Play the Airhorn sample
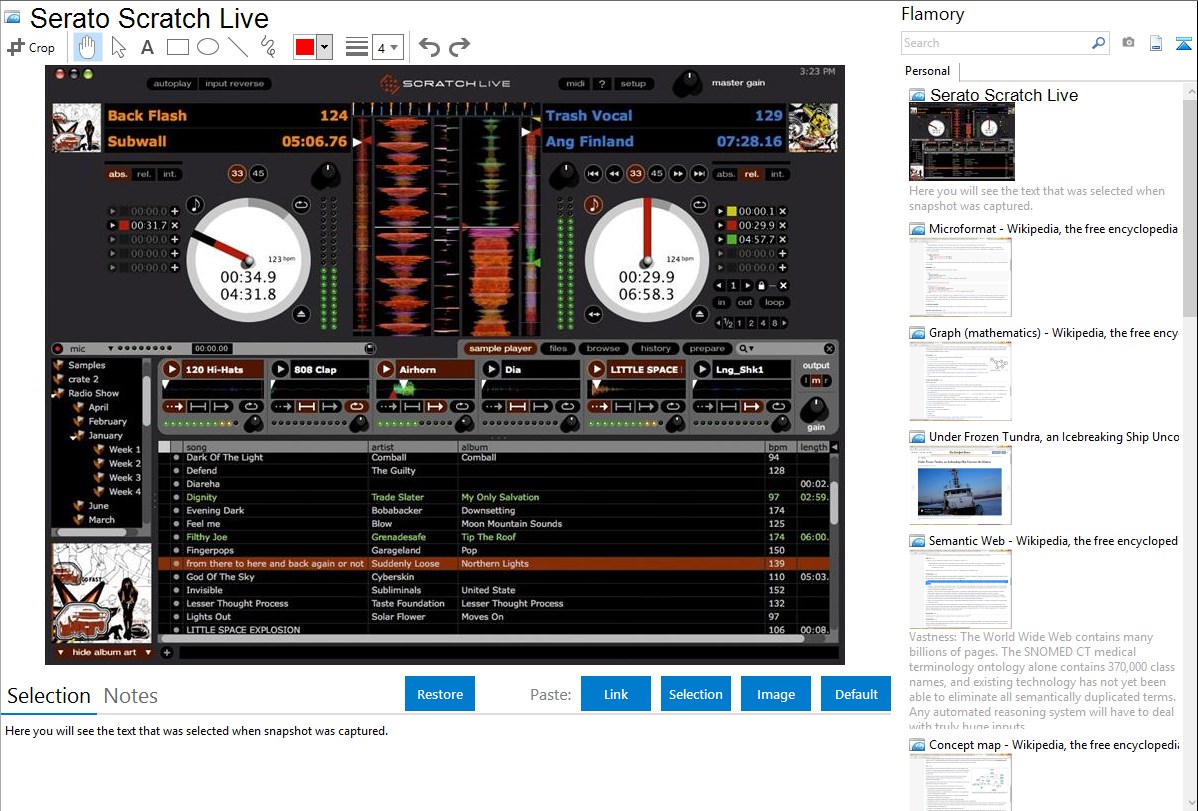 pos(386,370)
